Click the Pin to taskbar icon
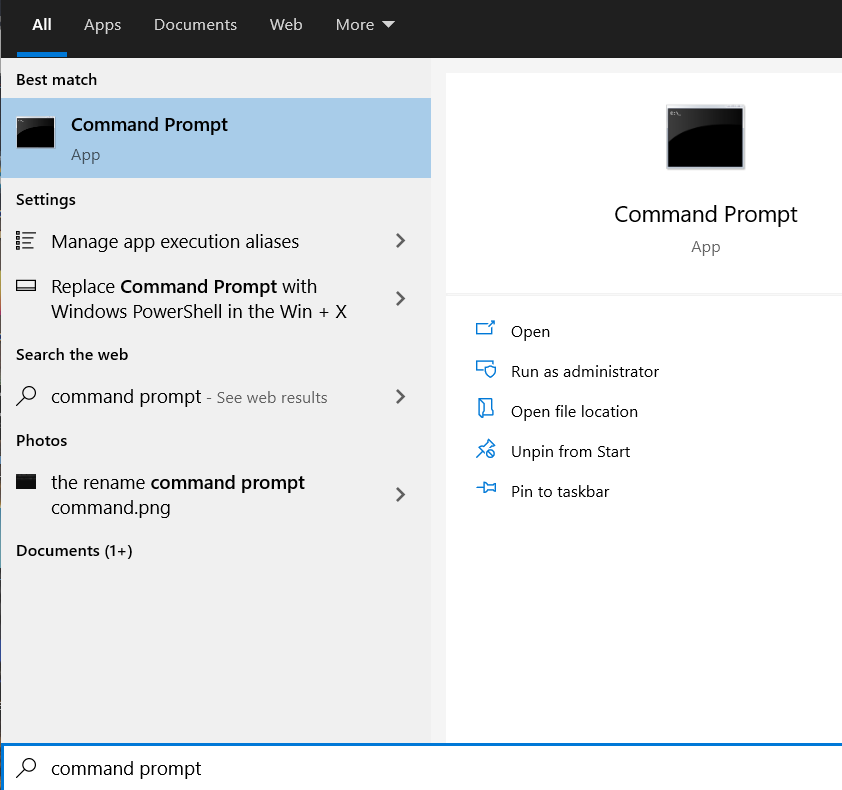Image resolution: width=842 pixels, height=790 pixels. coord(486,490)
